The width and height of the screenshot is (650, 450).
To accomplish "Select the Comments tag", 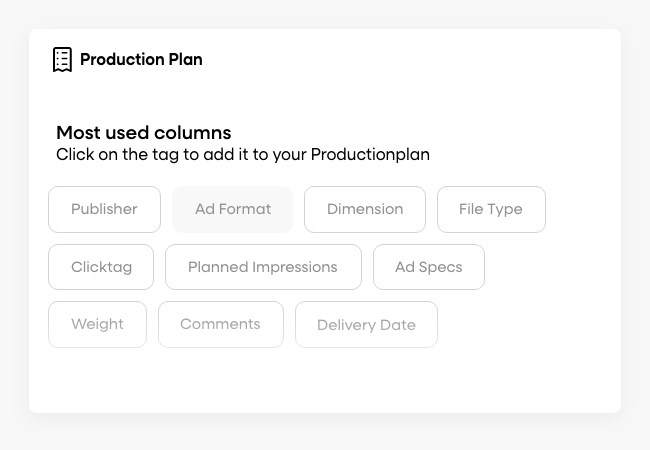I will point(220,324).
